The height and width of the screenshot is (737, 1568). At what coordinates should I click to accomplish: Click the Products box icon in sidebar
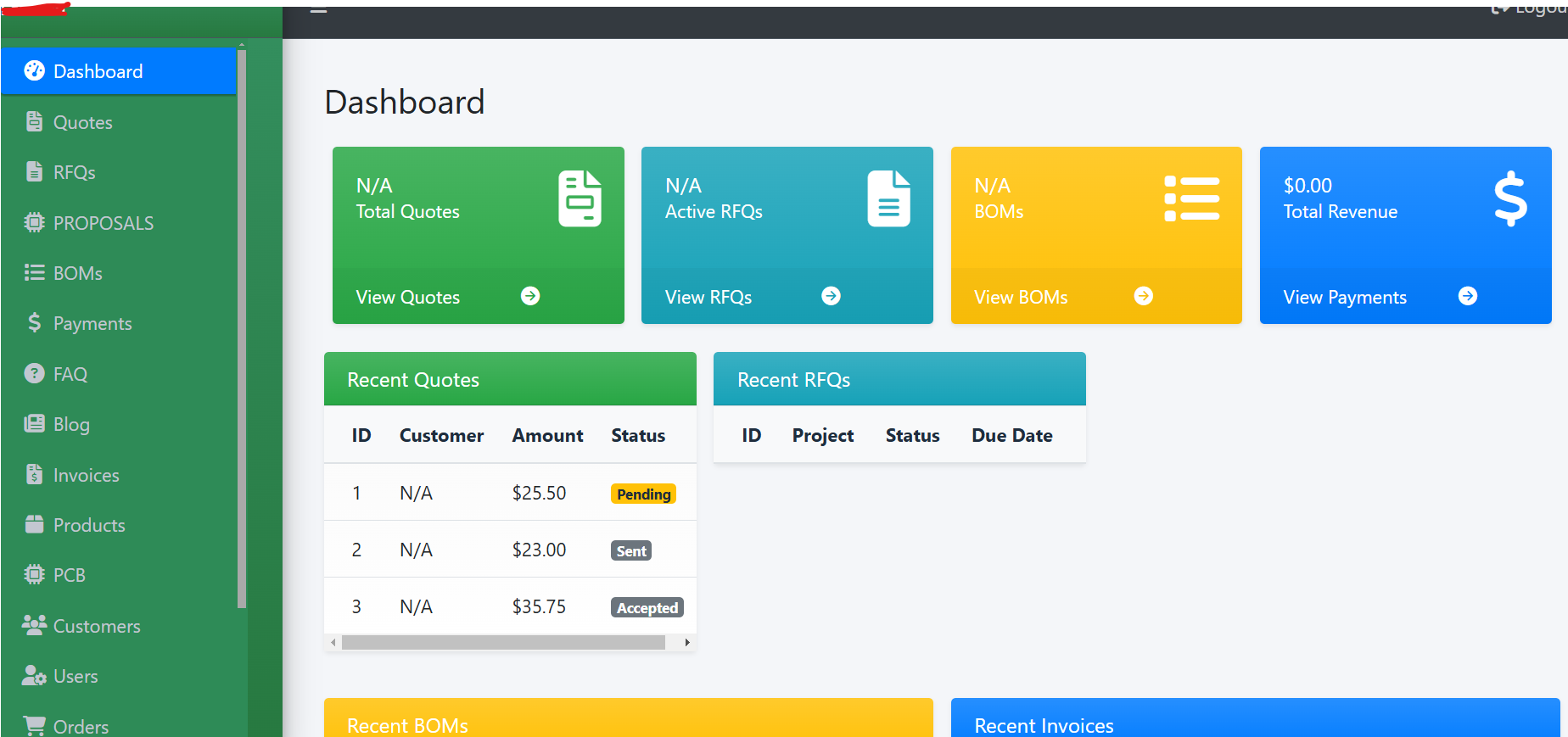[x=34, y=524]
